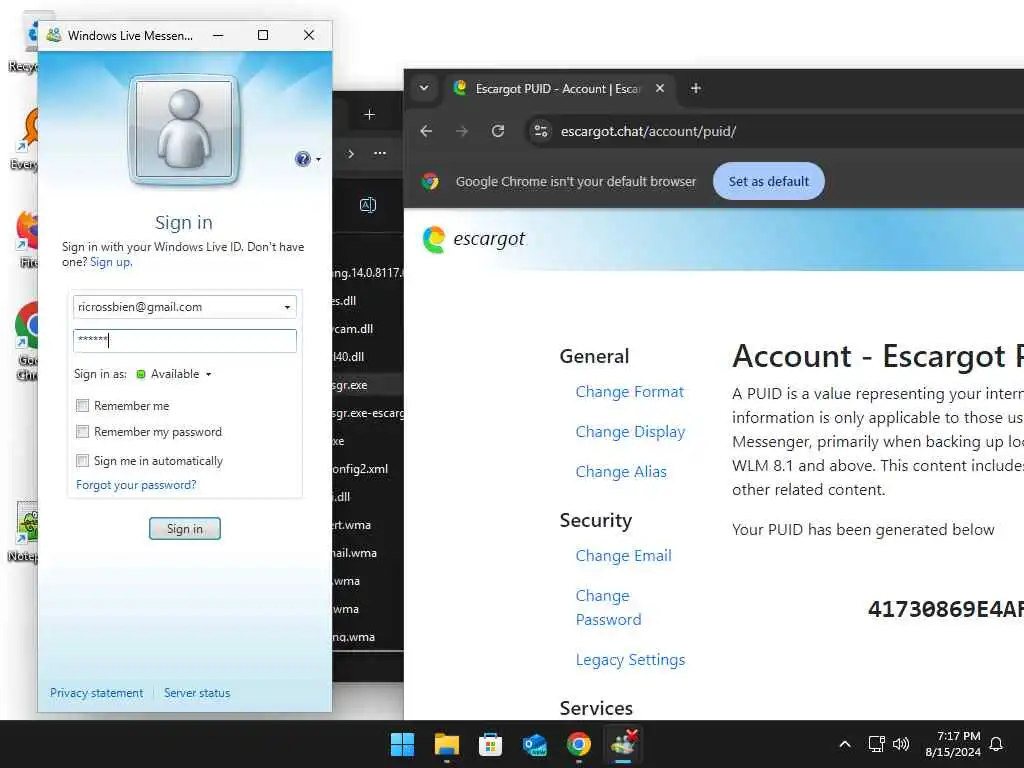This screenshot has height=768, width=1024.
Task: Click the Messenger taskbar icon
Action: (623, 744)
